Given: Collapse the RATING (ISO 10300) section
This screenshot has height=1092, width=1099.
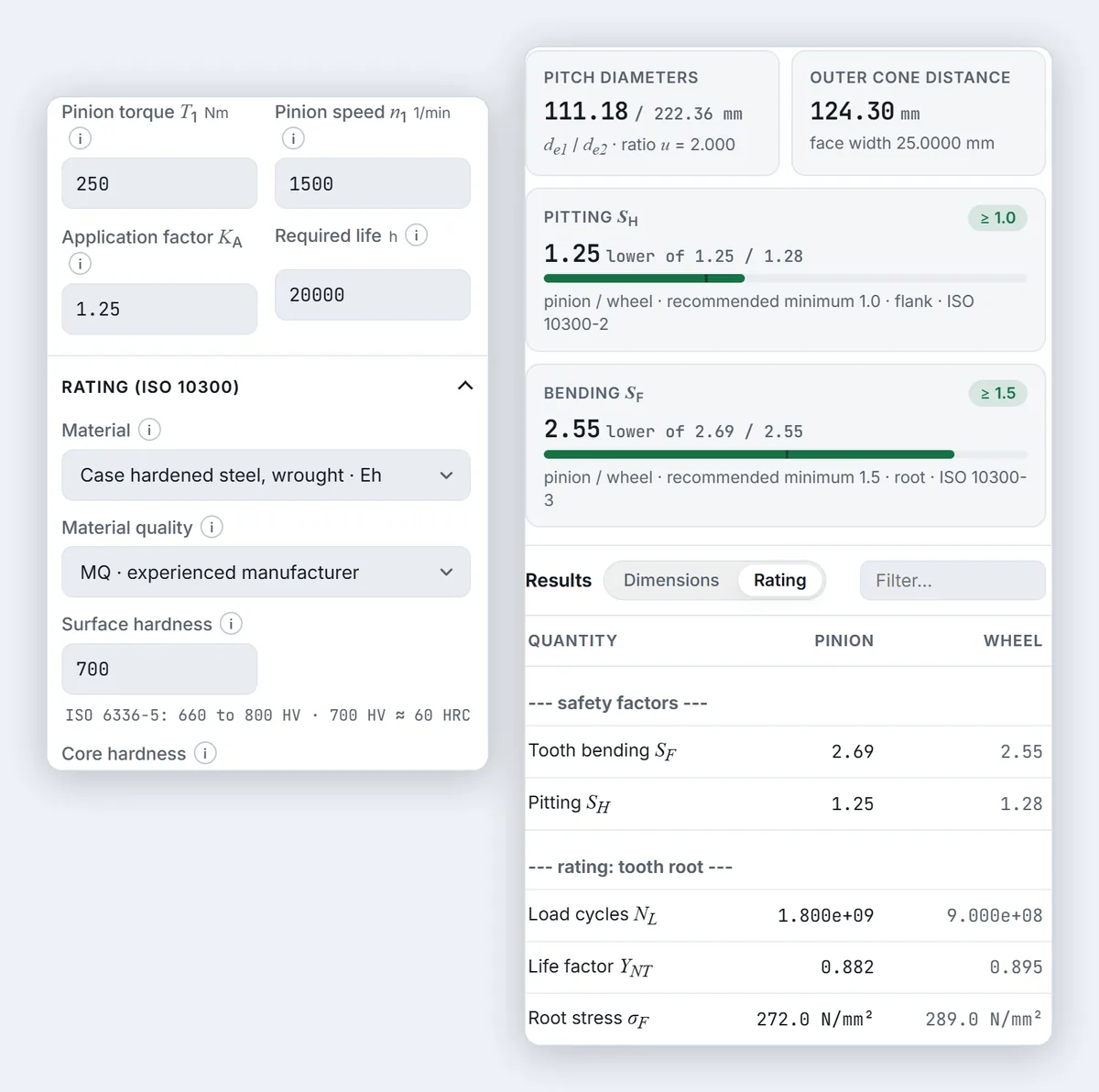Looking at the screenshot, I should [465, 386].
